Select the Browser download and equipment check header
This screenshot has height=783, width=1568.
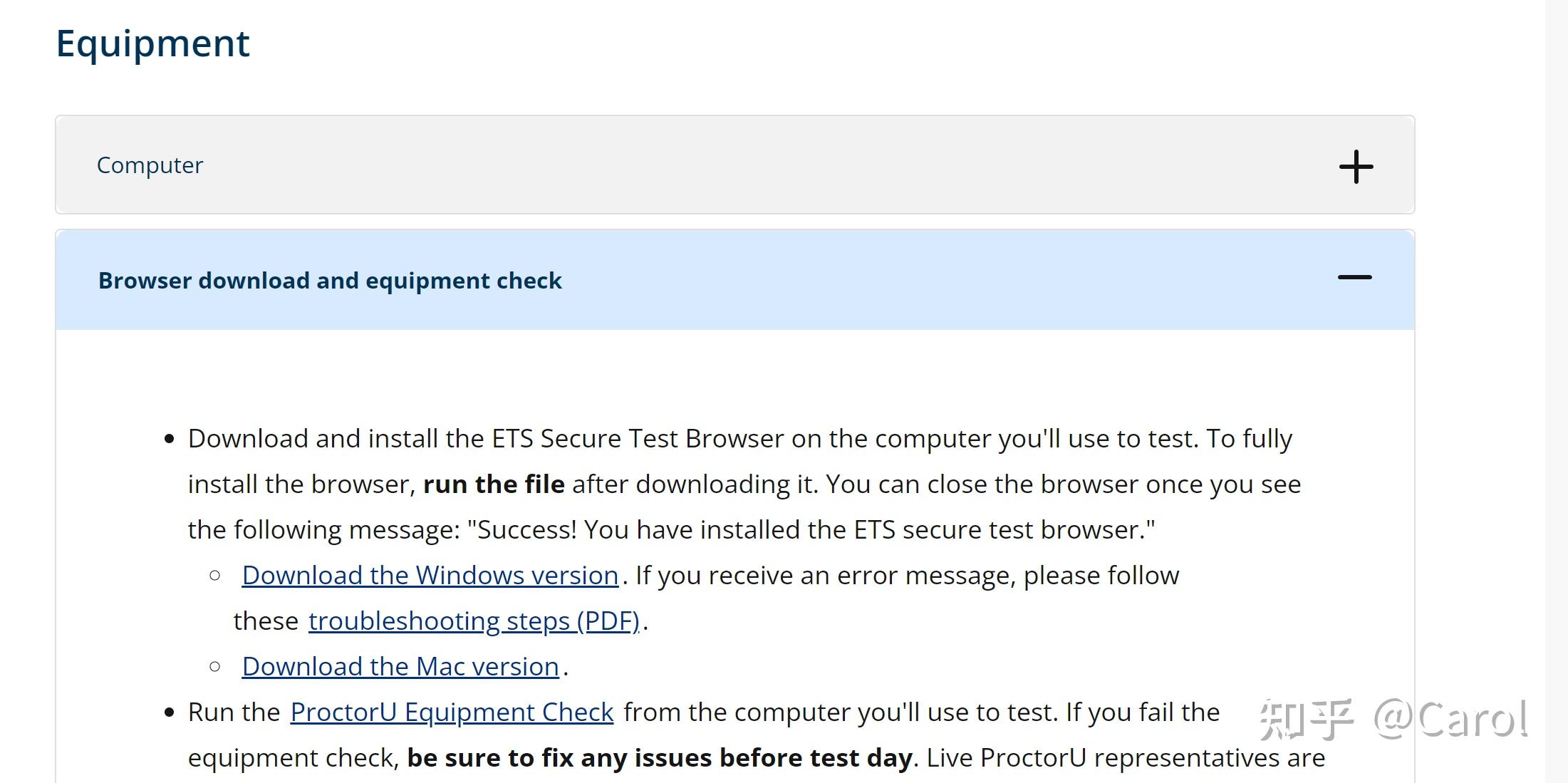tap(330, 280)
